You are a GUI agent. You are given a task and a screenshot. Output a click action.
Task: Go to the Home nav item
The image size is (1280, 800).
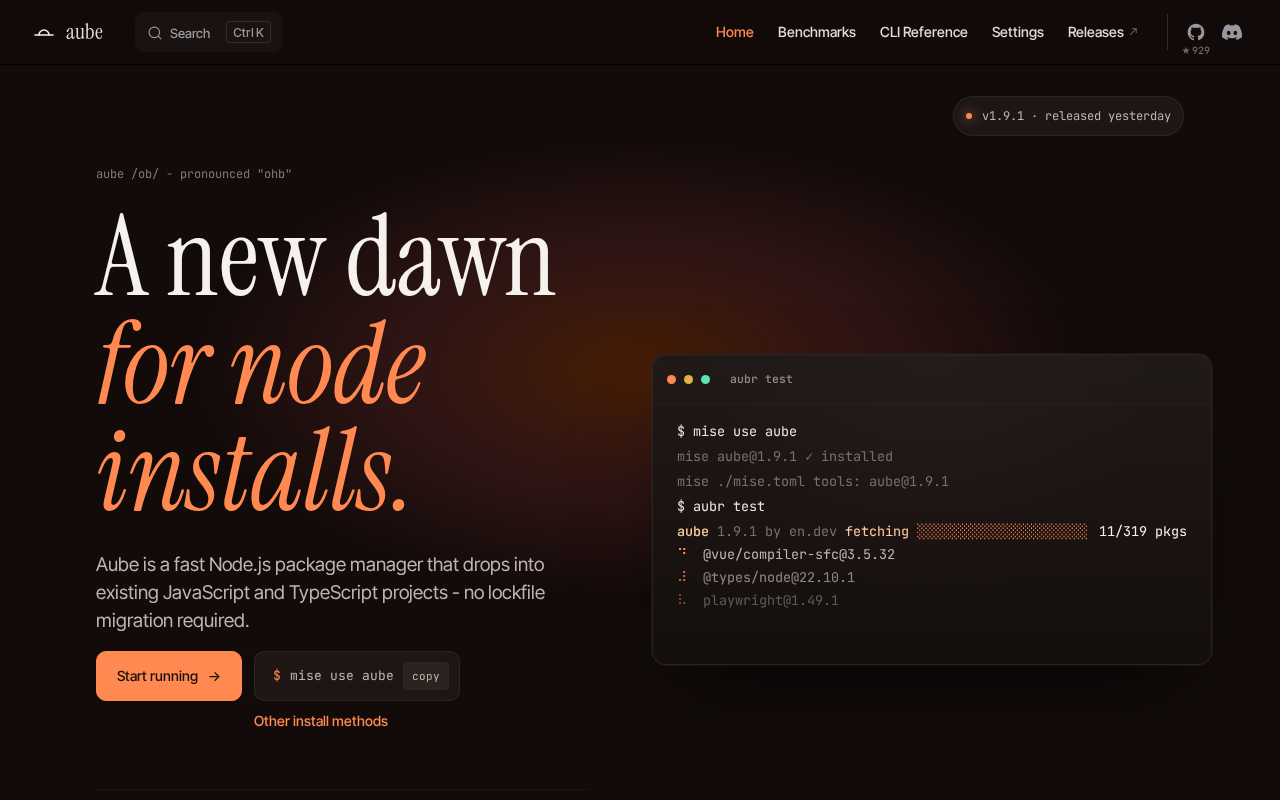pos(735,32)
